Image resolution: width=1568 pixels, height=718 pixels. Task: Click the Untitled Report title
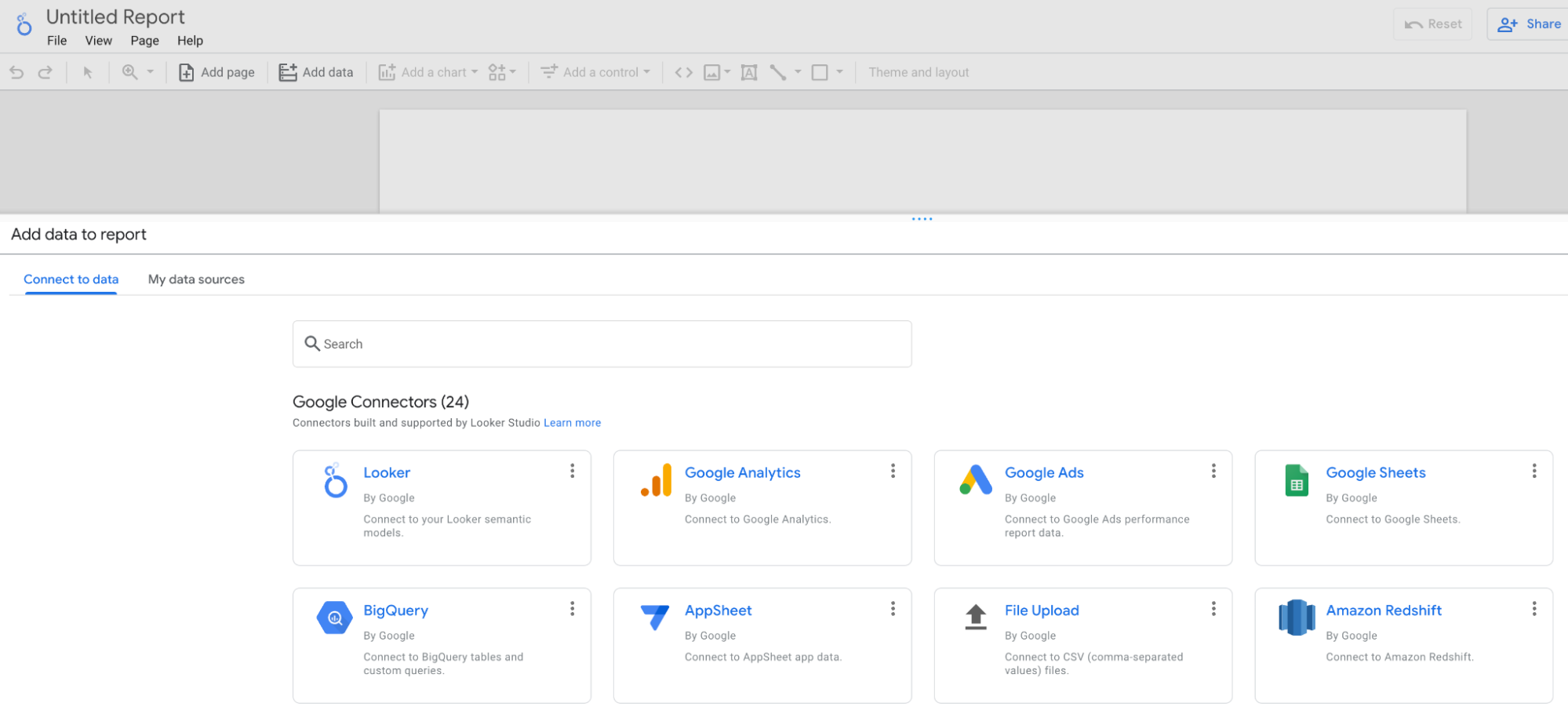click(115, 16)
